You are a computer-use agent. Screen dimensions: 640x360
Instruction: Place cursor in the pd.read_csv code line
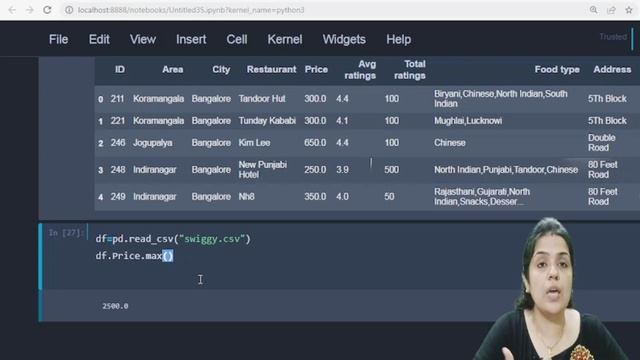[173, 239]
